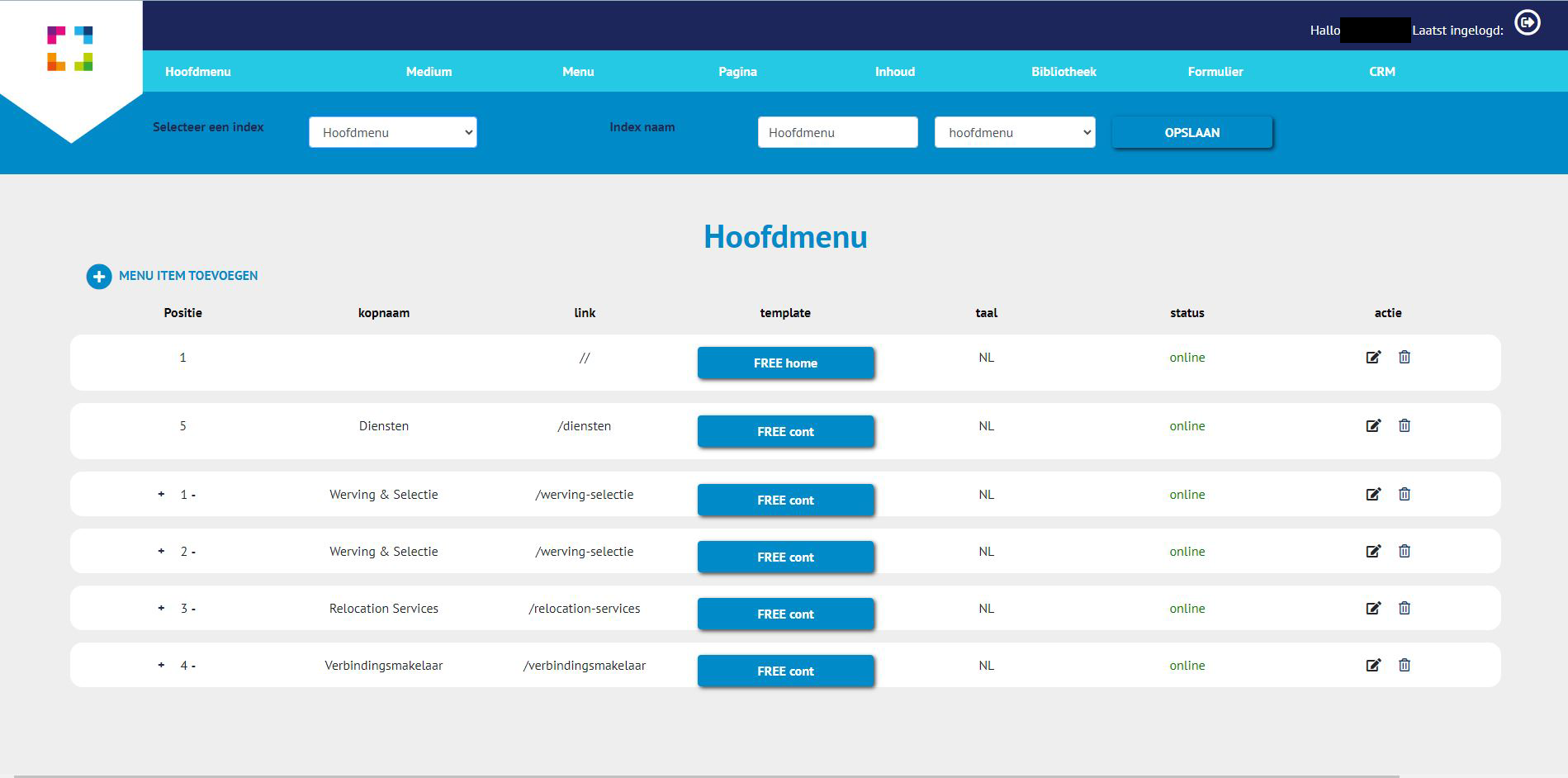The image size is (1568, 778).
Task: Edit the Werving & Selectie row numbered 2
Action: click(1373, 552)
